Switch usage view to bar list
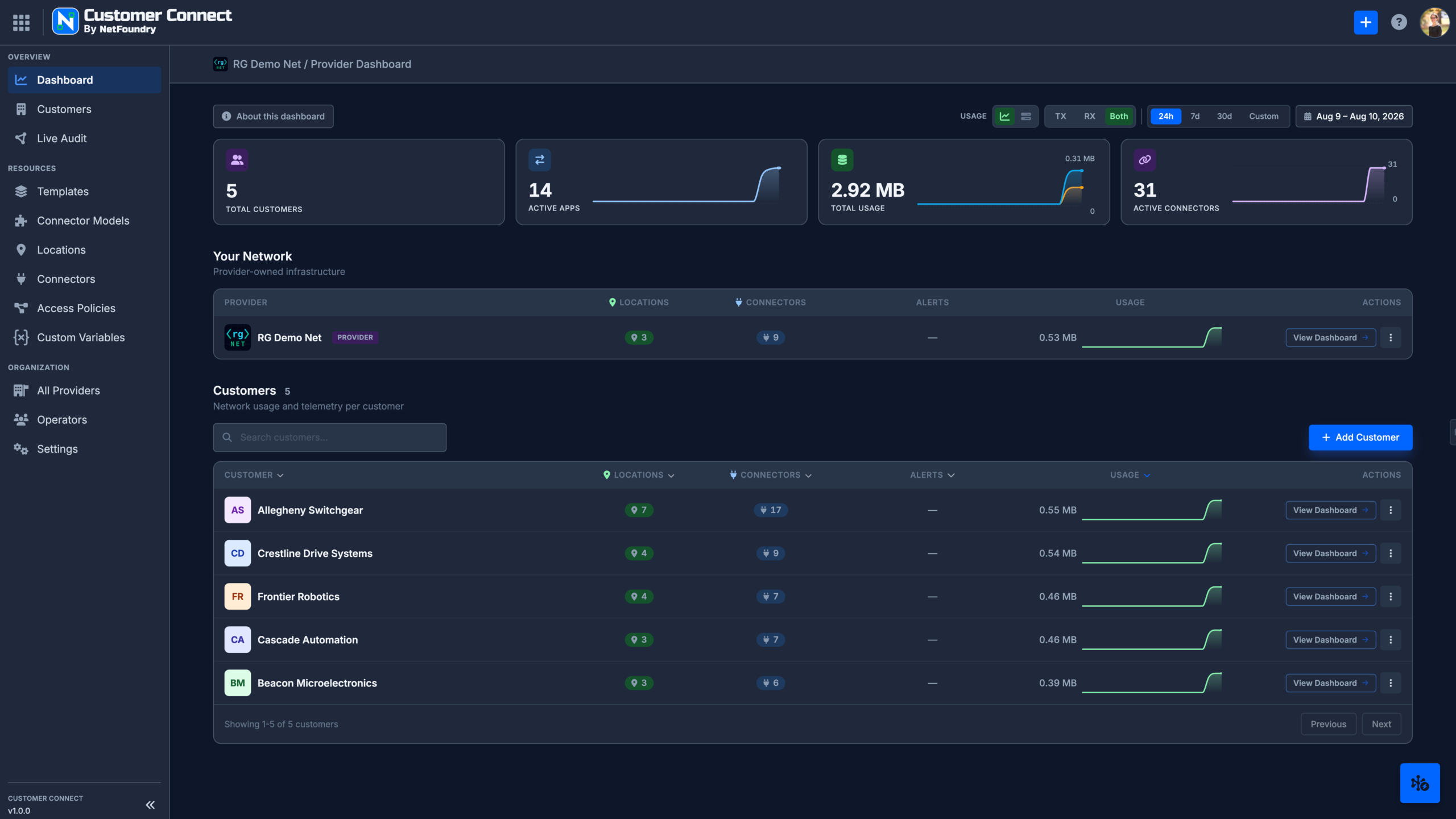The width and height of the screenshot is (1456, 819). [x=1026, y=117]
